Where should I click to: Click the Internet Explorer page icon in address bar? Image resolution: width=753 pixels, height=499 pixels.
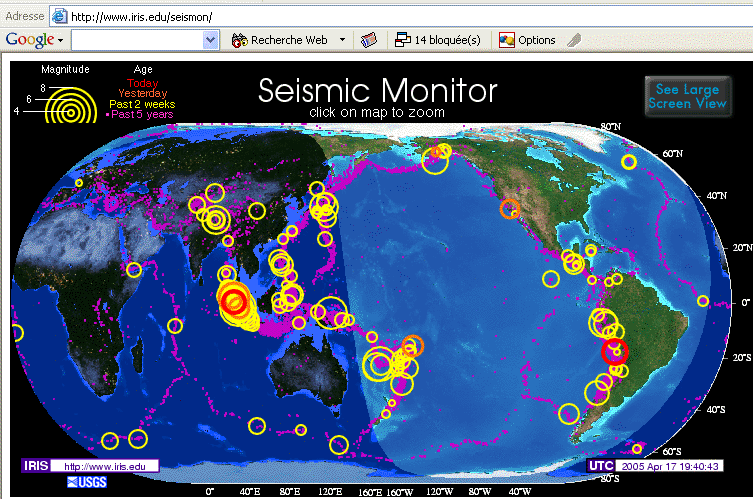[59, 16]
